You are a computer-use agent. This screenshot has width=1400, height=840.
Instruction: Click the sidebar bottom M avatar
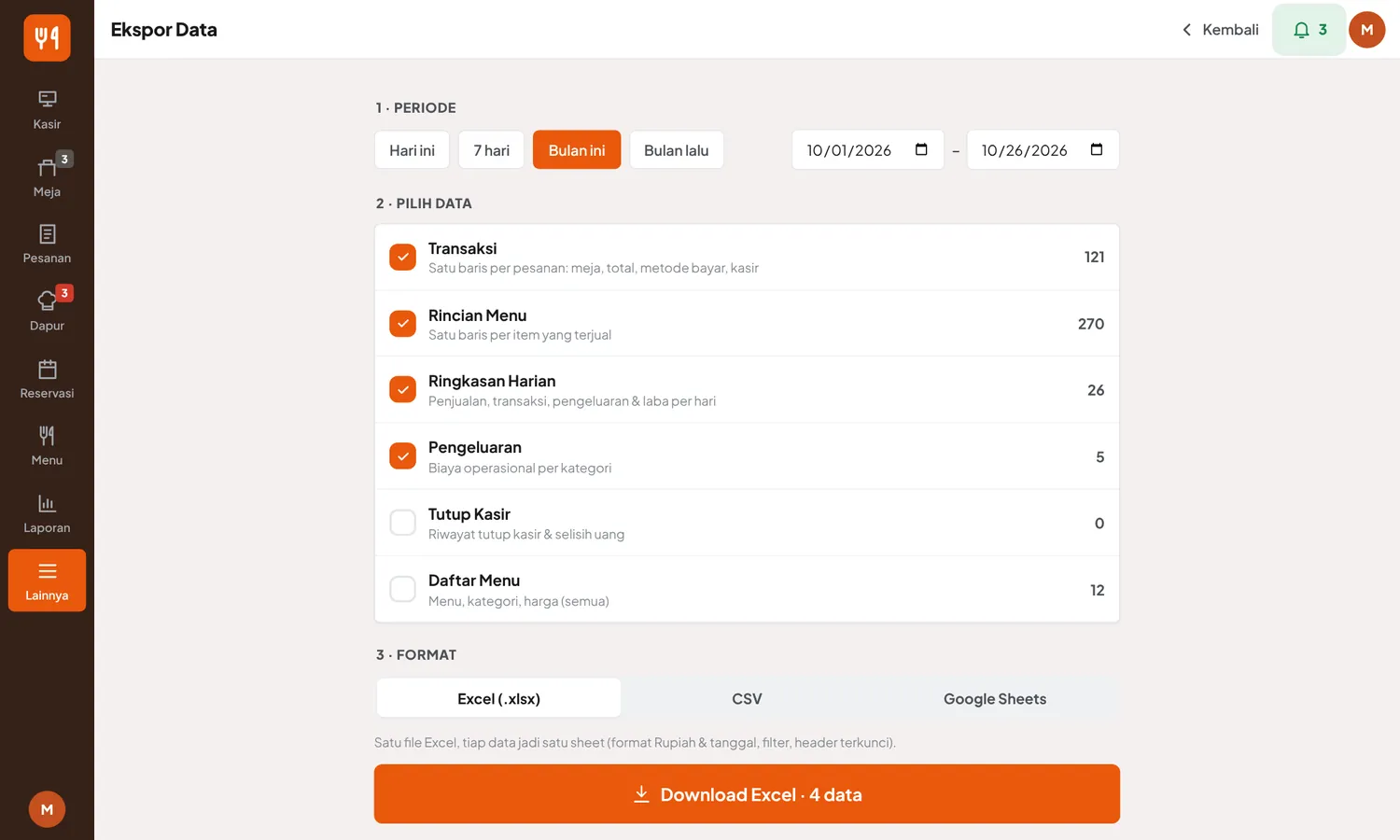pos(47,809)
